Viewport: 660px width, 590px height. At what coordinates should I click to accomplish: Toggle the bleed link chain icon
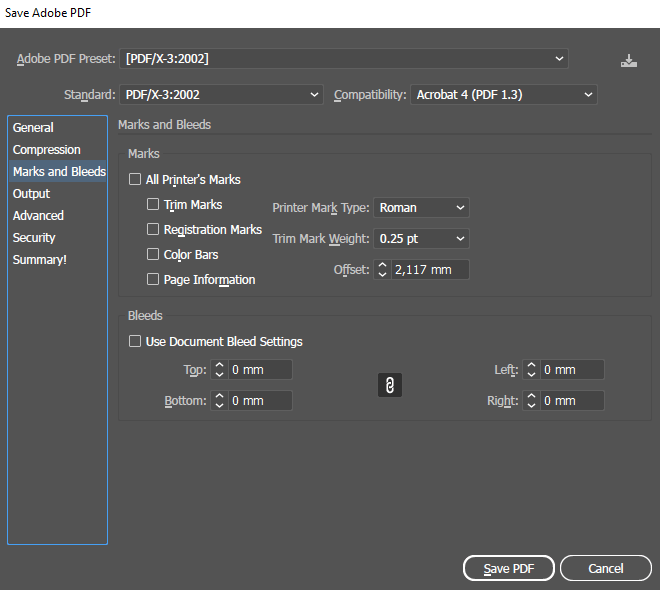390,385
